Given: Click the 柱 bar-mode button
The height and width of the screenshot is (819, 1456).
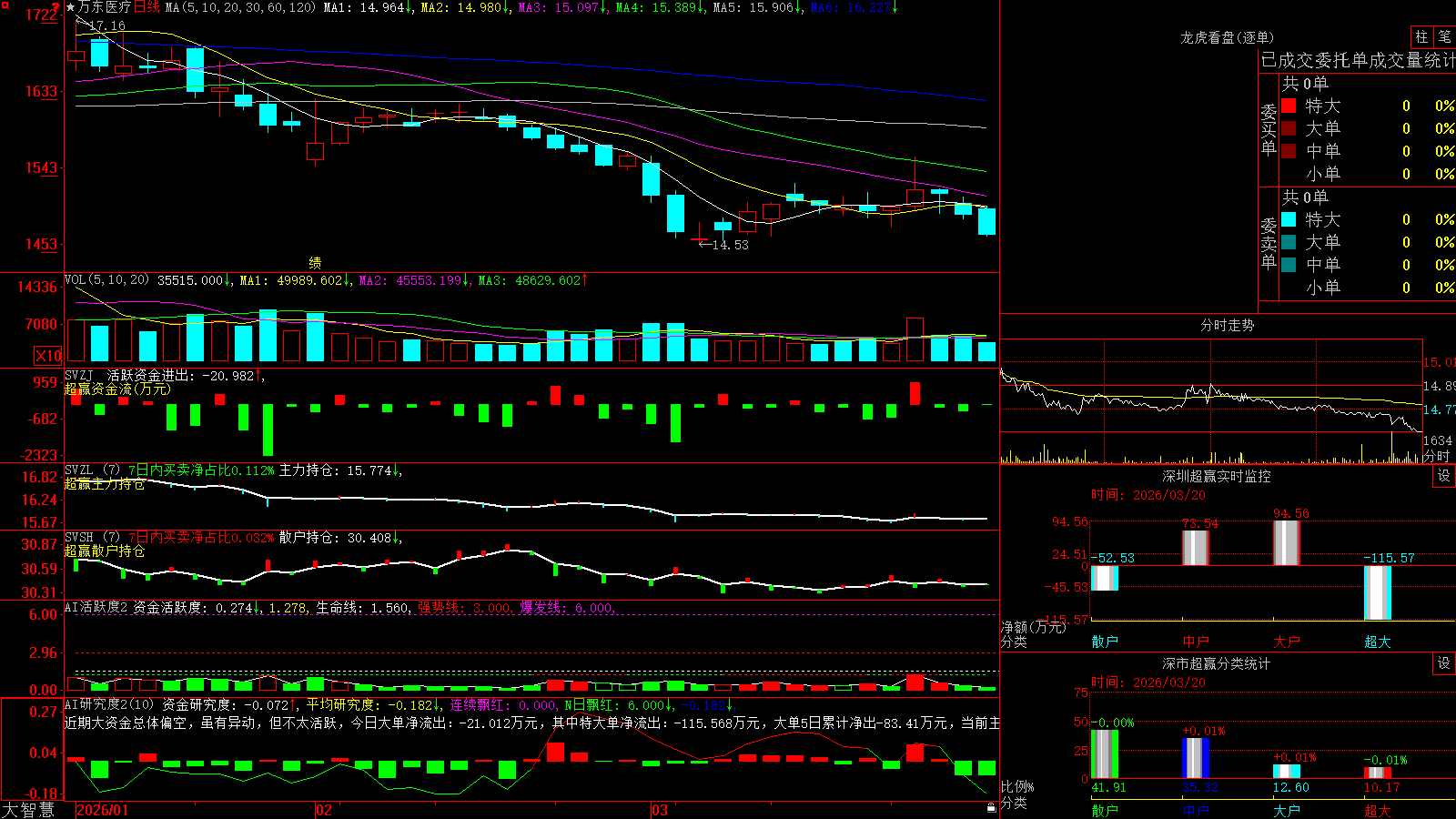Looking at the screenshot, I should pos(1421,36).
